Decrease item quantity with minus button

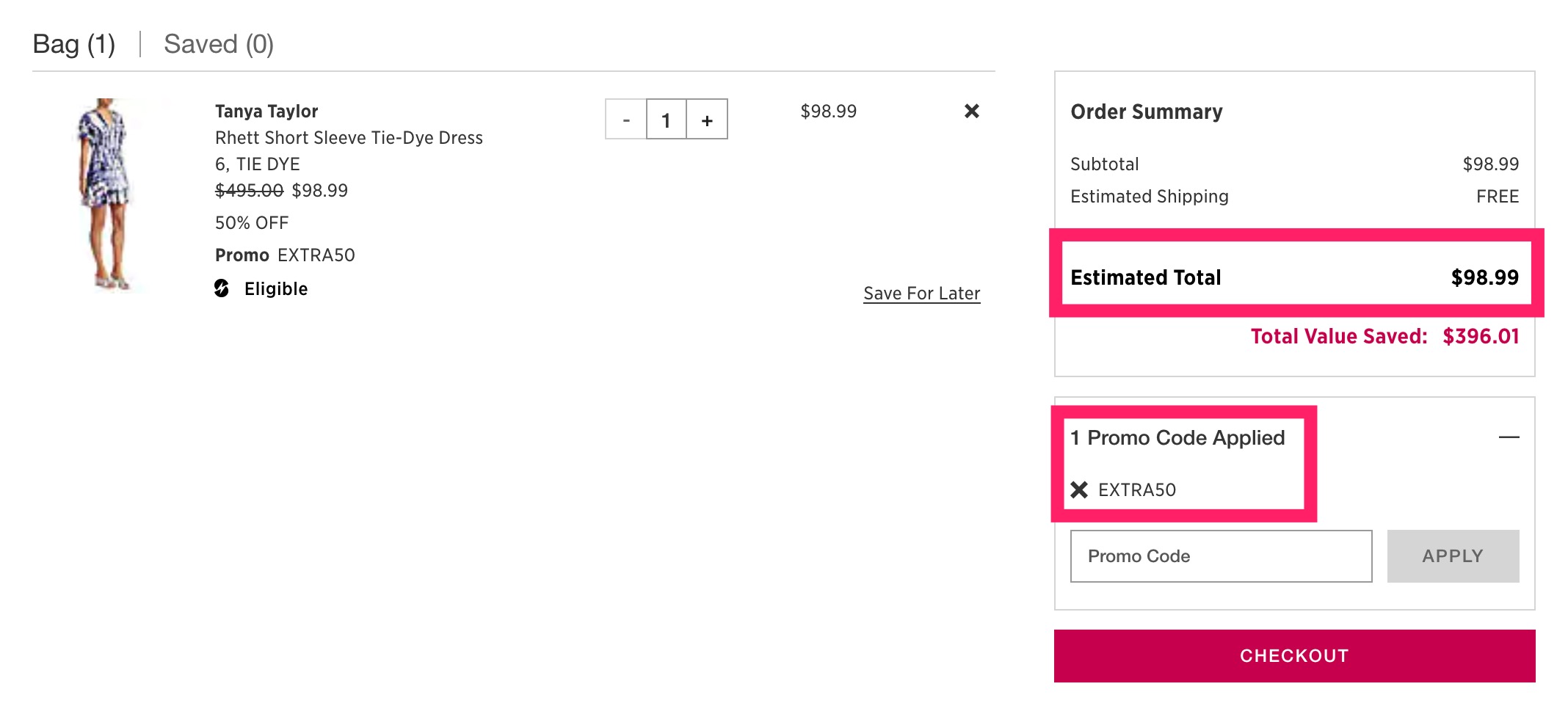625,119
